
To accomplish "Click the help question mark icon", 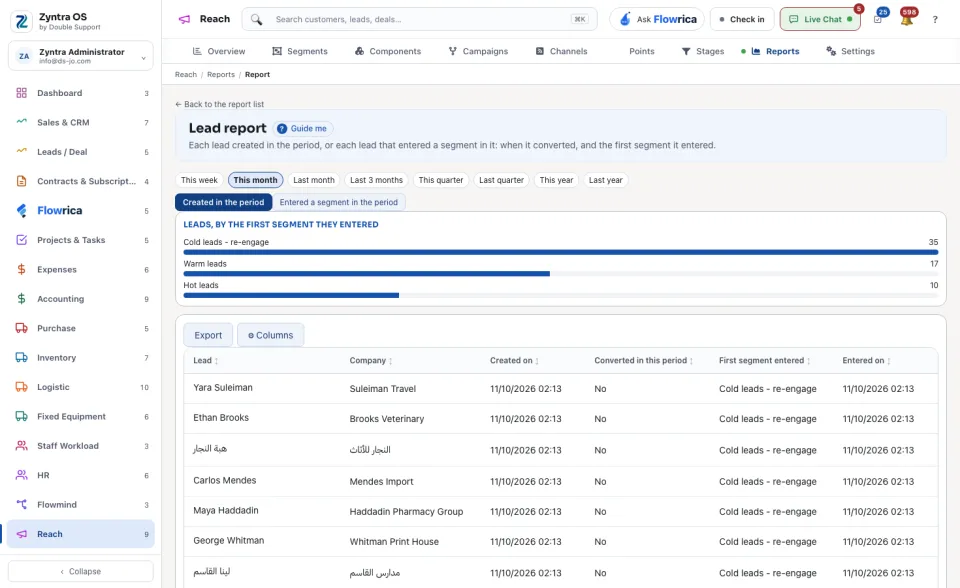I will (x=935, y=20).
